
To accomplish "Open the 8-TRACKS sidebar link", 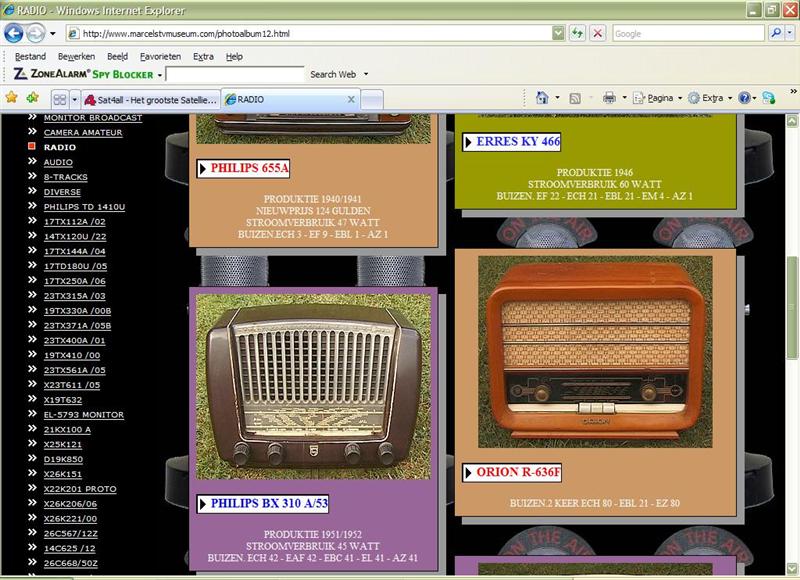I will [x=65, y=177].
